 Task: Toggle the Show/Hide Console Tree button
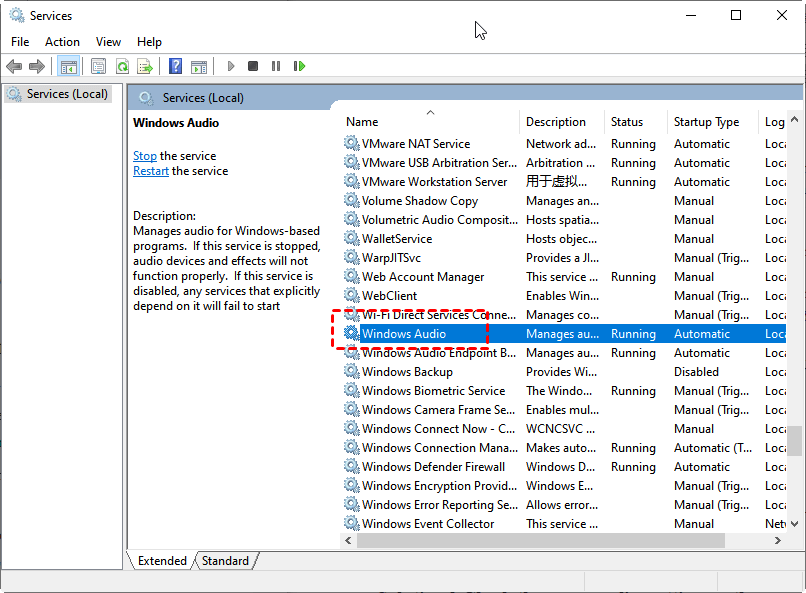click(x=68, y=66)
